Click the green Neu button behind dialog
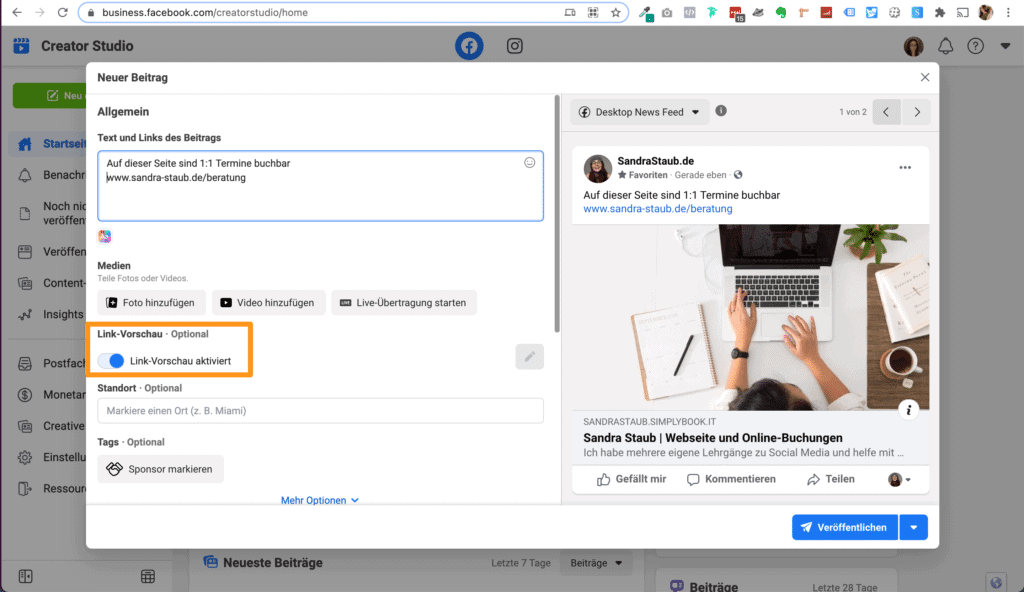Image resolution: width=1024 pixels, height=592 pixels. pos(50,95)
